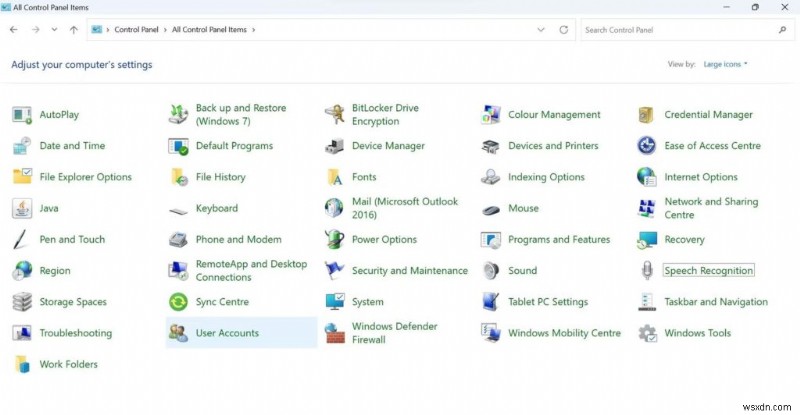Screen dimensions: 800x415
Task: Open the Windows Tools text link
Action: coord(697,333)
